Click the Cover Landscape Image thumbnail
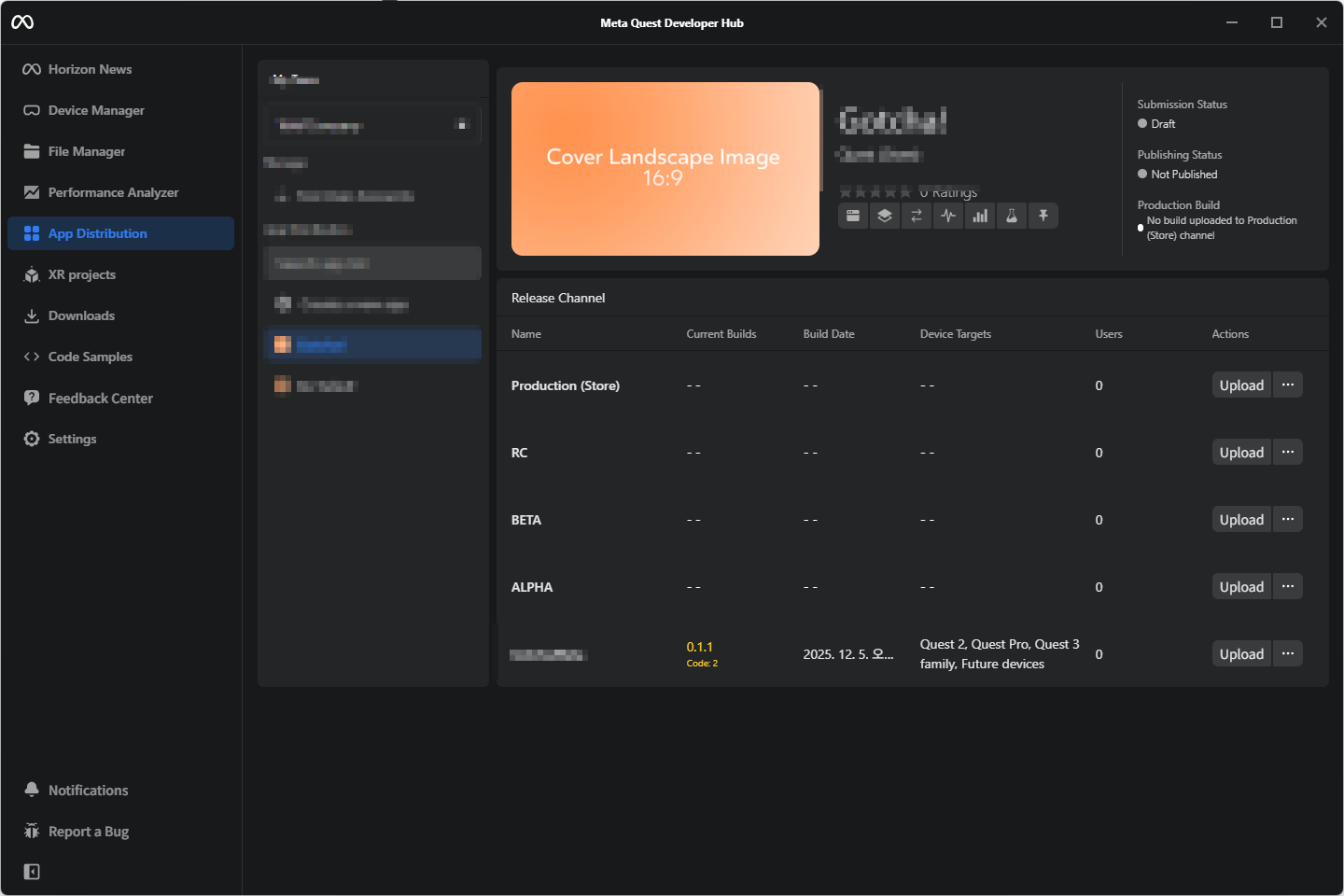The height and width of the screenshot is (896, 1344). (665, 169)
